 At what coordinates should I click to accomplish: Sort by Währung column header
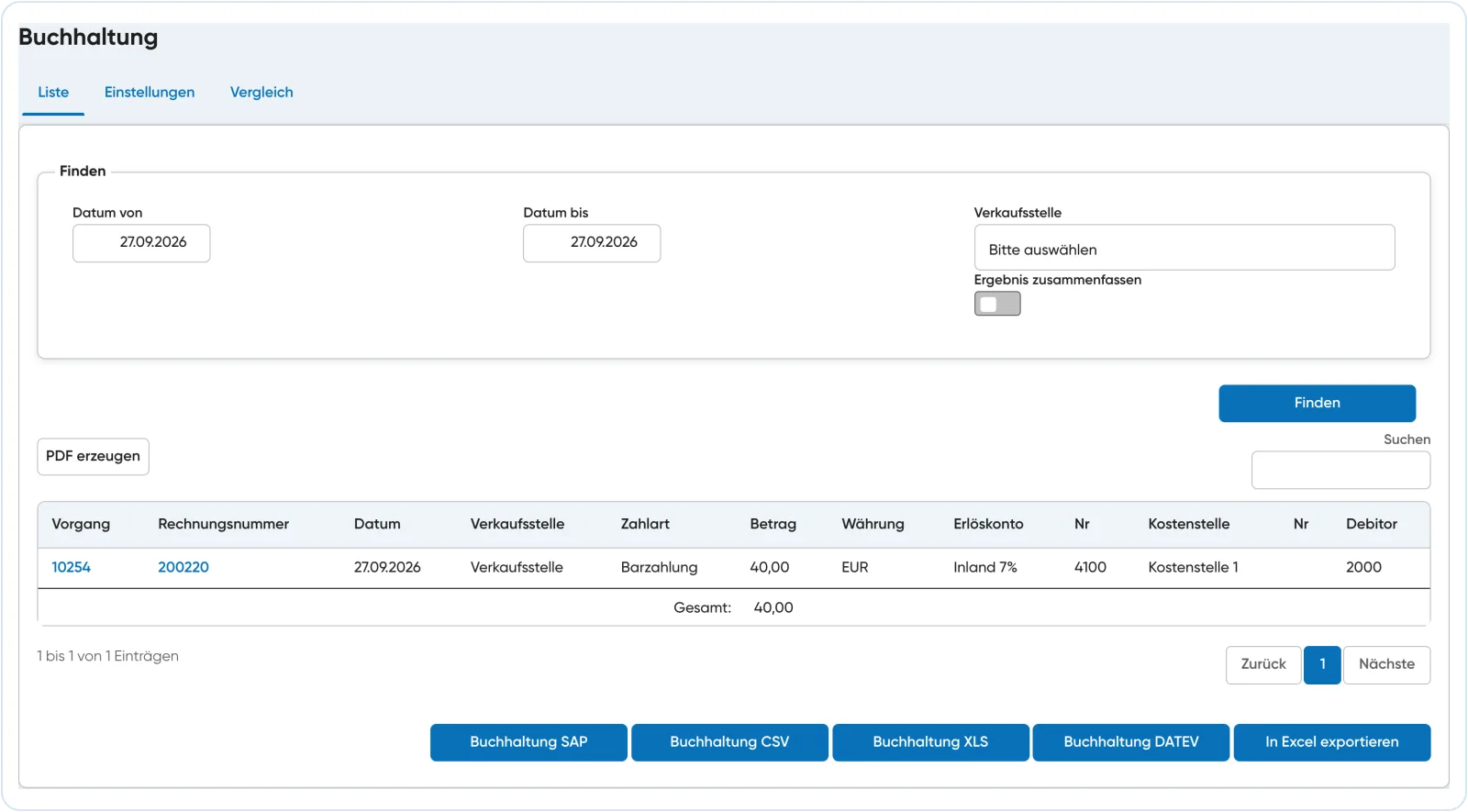873,525
